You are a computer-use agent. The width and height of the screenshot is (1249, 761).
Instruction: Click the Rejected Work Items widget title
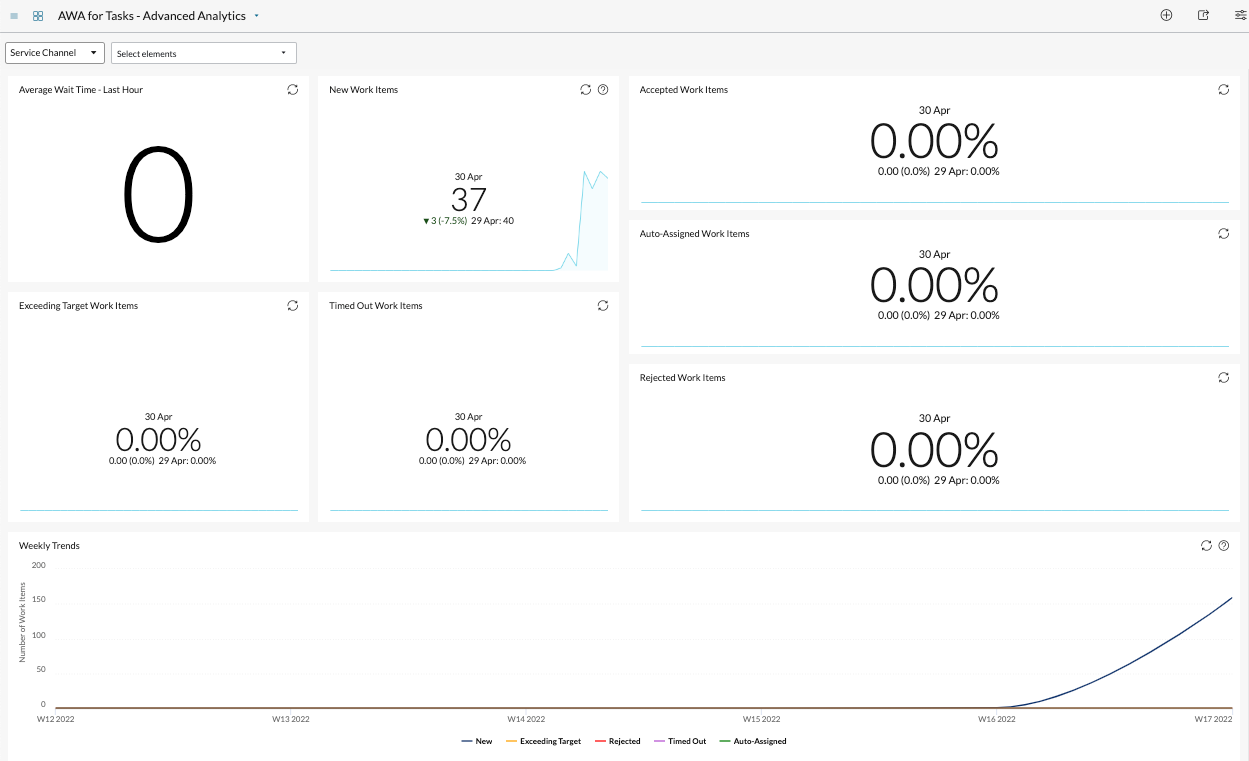(x=683, y=378)
